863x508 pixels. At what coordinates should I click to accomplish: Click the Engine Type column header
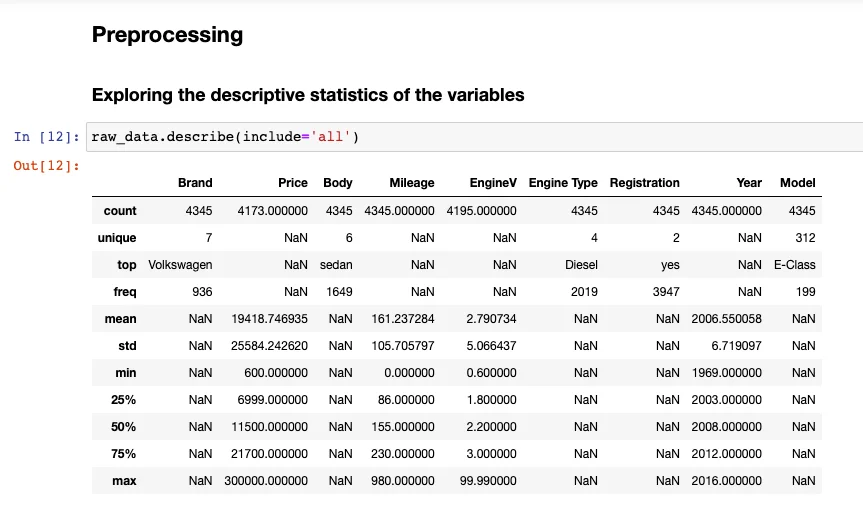[x=563, y=183]
